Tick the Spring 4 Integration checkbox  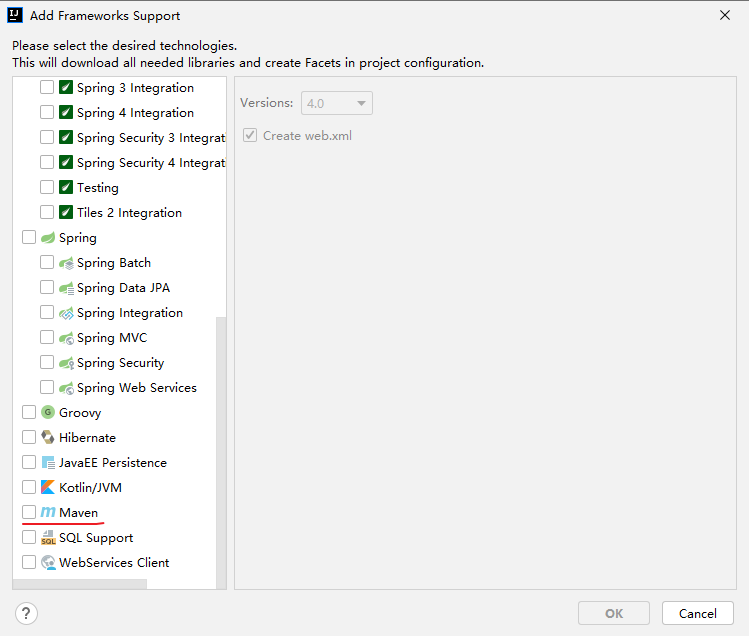[x=47, y=112]
